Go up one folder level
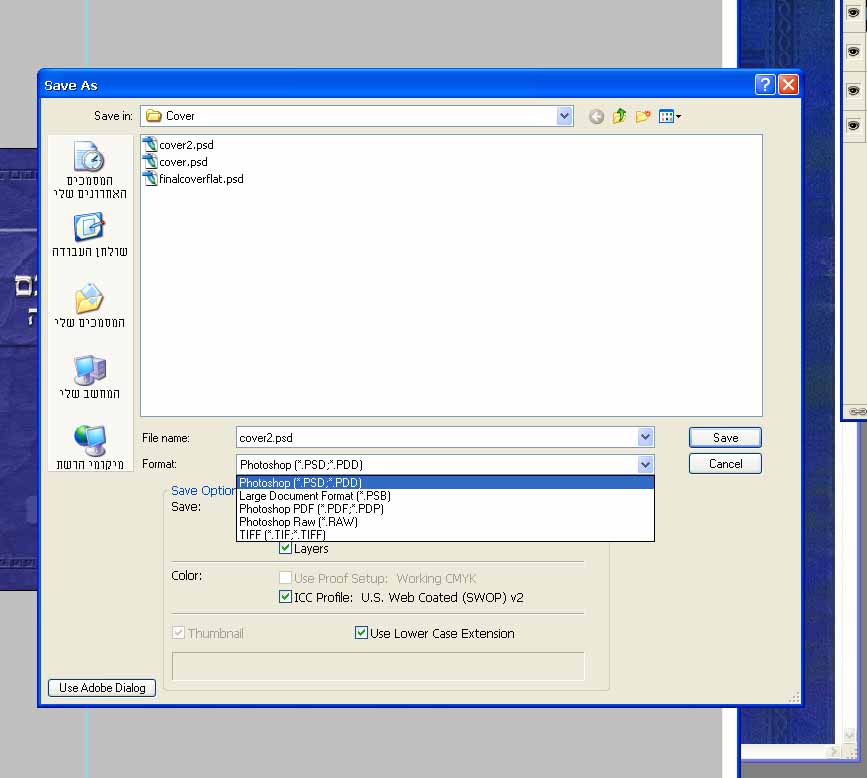867x778 pixels. (619, 116)
